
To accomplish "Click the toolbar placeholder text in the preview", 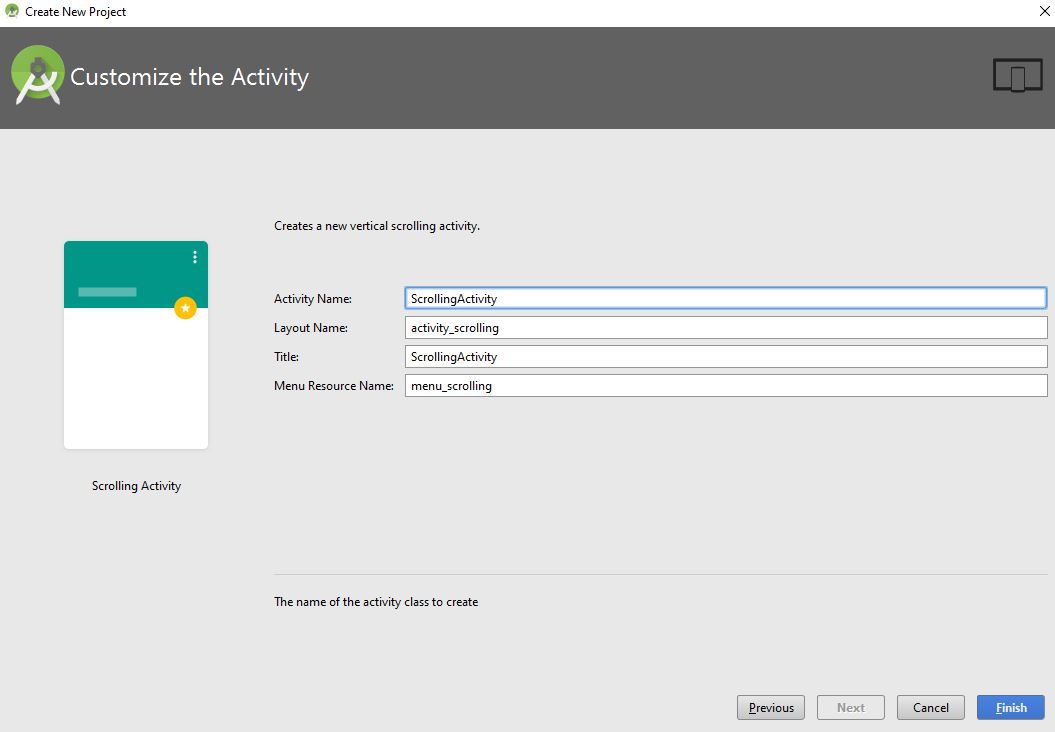I will (106, 292).
